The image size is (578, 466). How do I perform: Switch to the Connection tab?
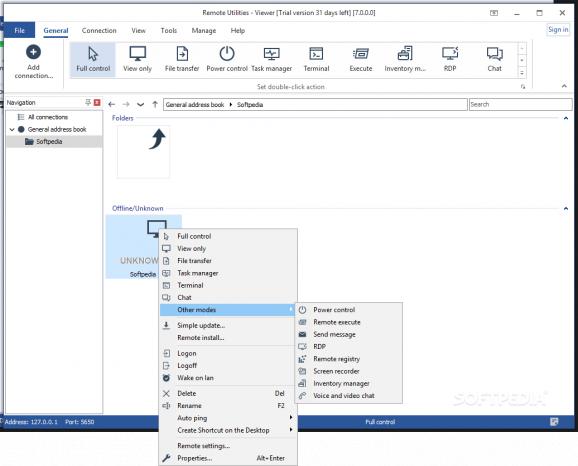pos(99,31)
